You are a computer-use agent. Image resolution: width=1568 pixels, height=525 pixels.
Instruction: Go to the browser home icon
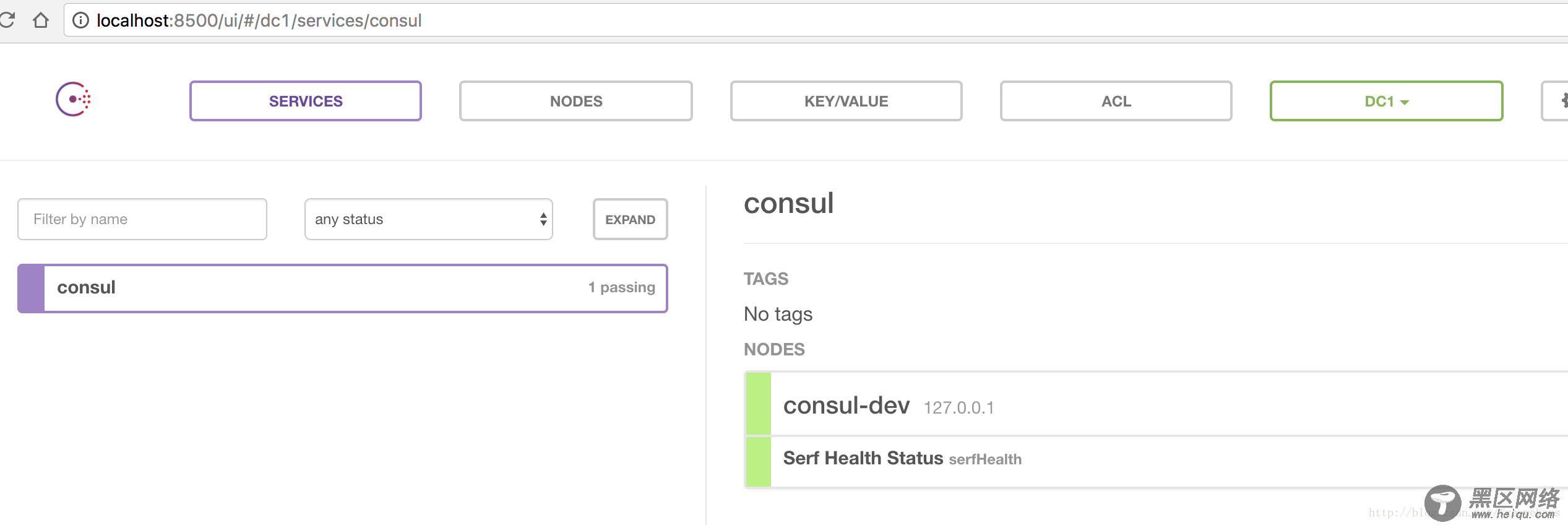pyautogui.click(x=41, y=20)
